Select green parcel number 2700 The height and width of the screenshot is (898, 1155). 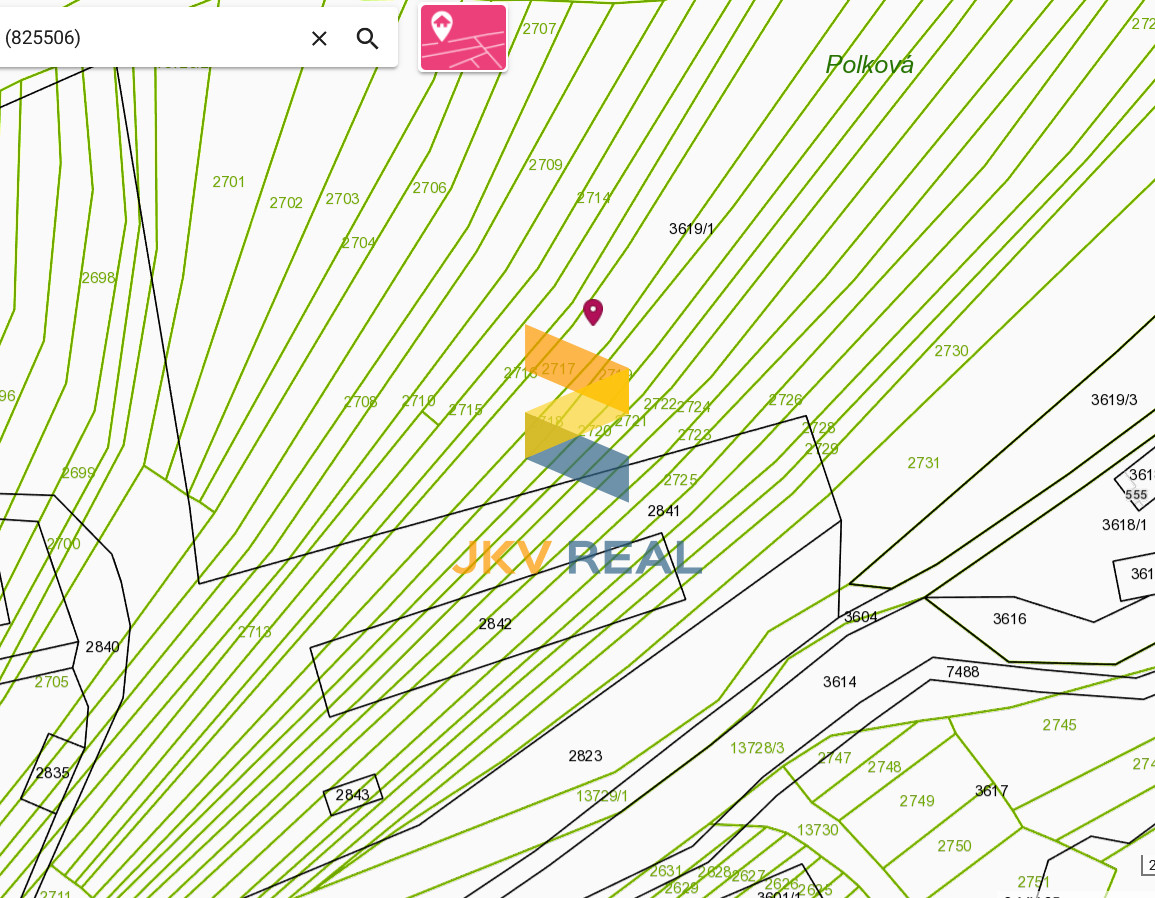[63, 544]
